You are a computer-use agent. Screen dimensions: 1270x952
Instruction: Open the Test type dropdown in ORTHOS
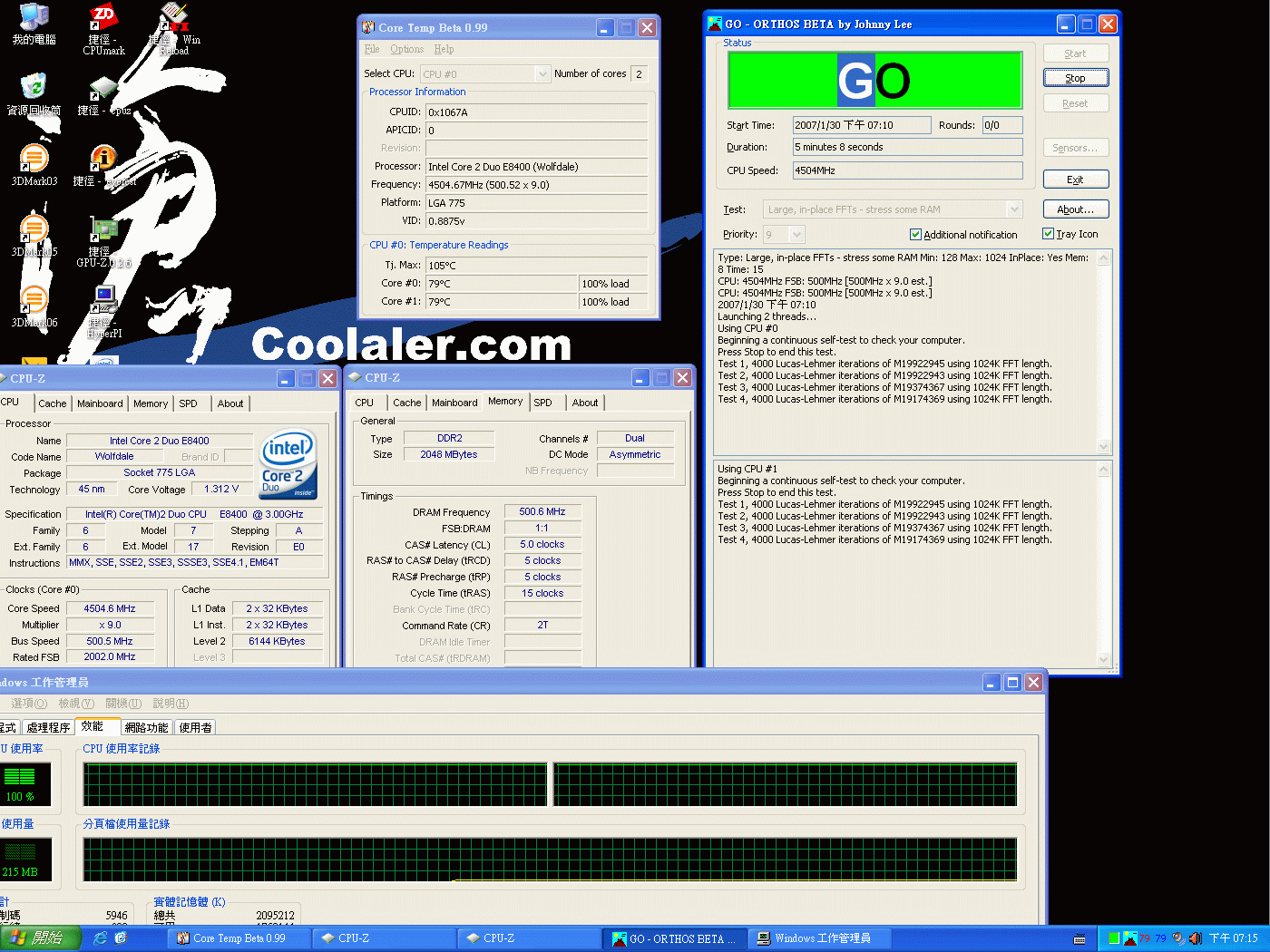click(1014, 209)
